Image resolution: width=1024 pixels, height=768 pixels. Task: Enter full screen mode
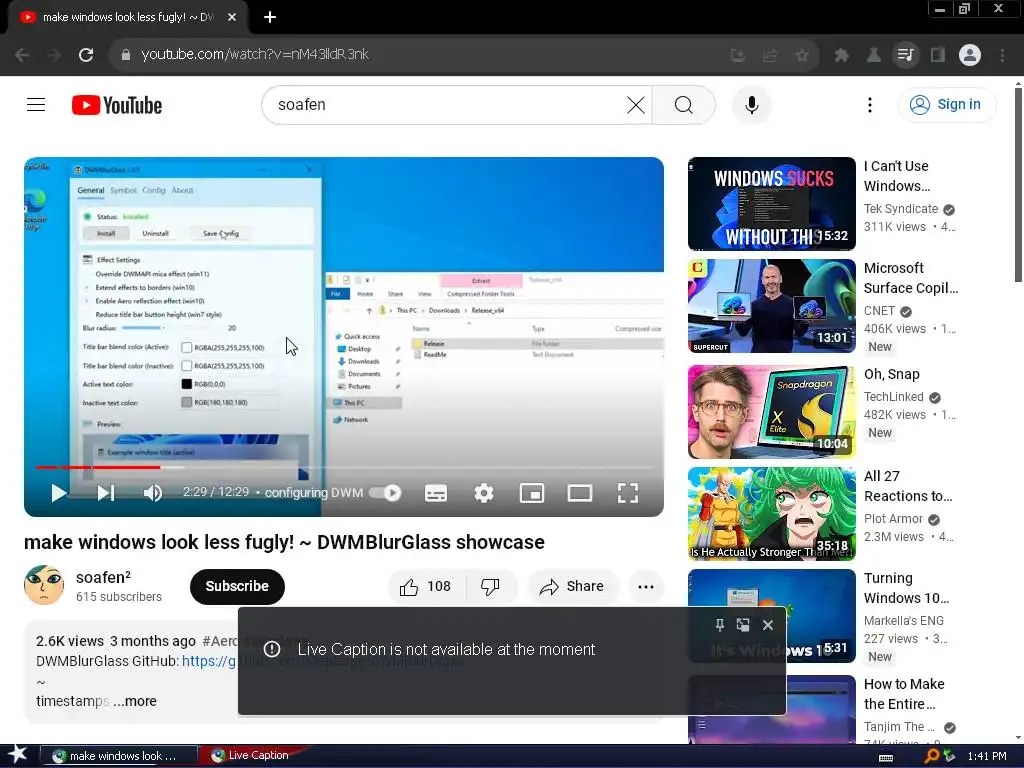[628, 493]
